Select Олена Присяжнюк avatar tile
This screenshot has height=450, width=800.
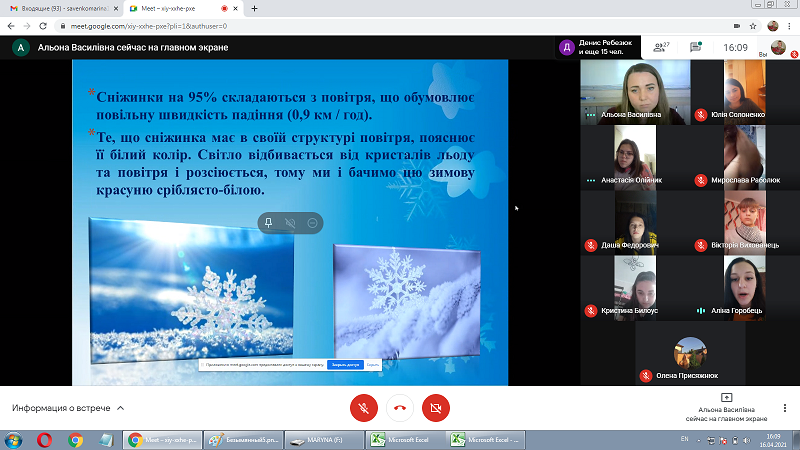pos(690,353)
